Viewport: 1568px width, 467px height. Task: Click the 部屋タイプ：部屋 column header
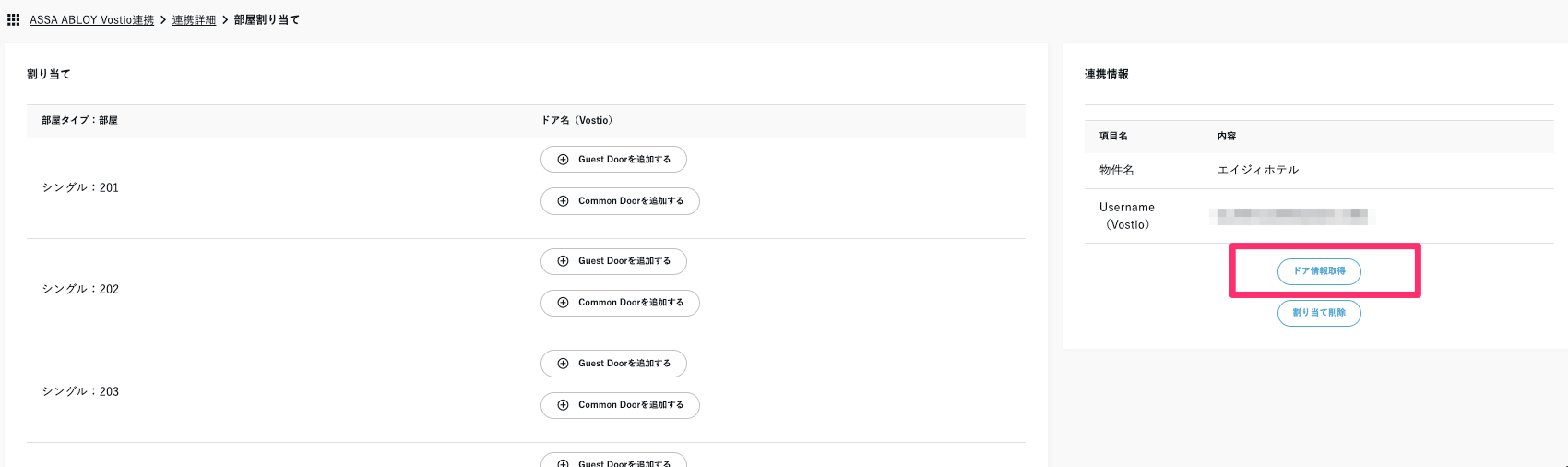tap(79, 120)
